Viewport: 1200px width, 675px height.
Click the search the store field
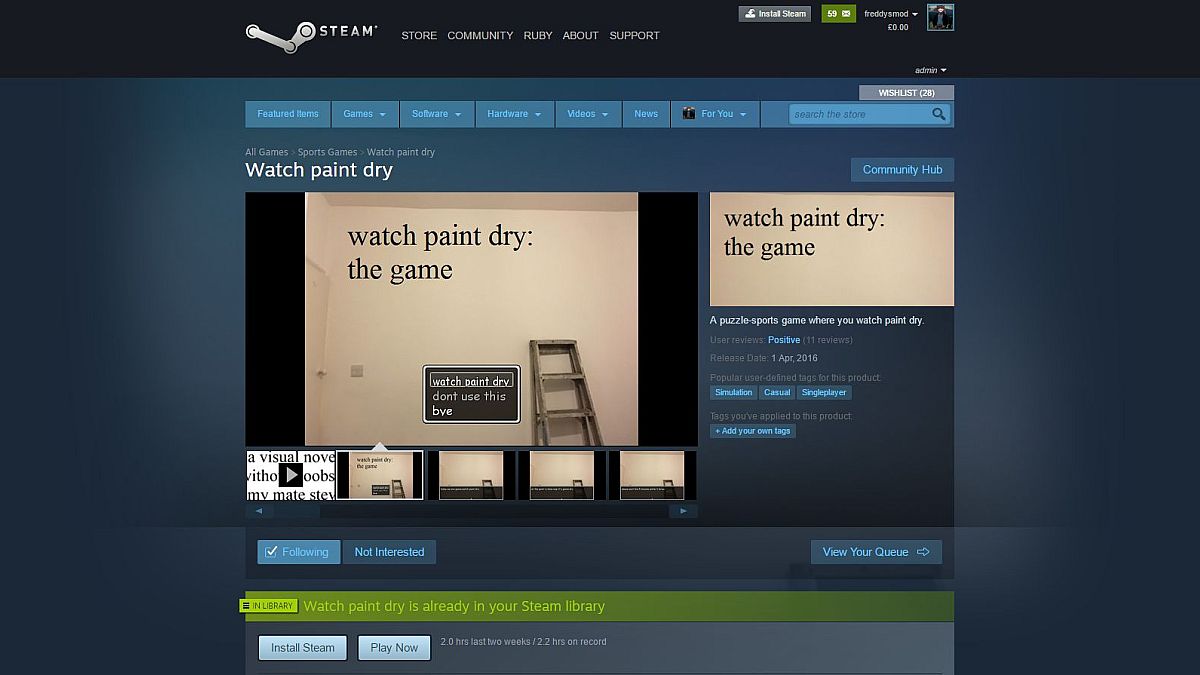pyautogui.click(x=859, y=114)
